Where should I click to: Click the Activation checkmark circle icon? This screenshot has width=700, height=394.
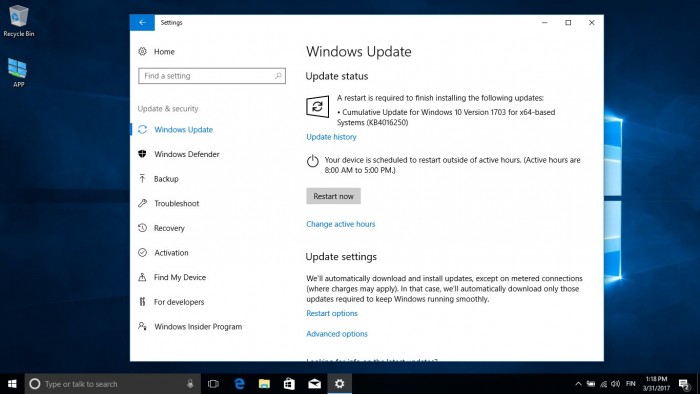click(142, 253)
